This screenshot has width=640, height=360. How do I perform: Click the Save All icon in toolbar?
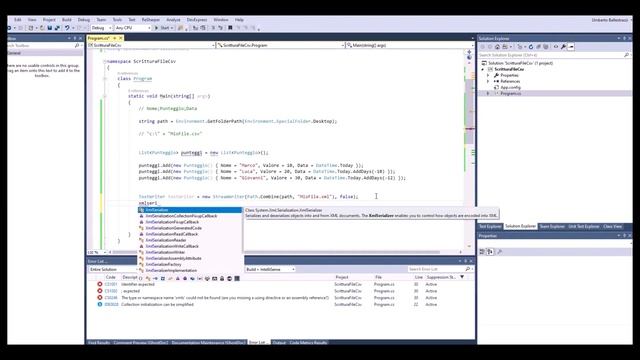pos(57,28)
